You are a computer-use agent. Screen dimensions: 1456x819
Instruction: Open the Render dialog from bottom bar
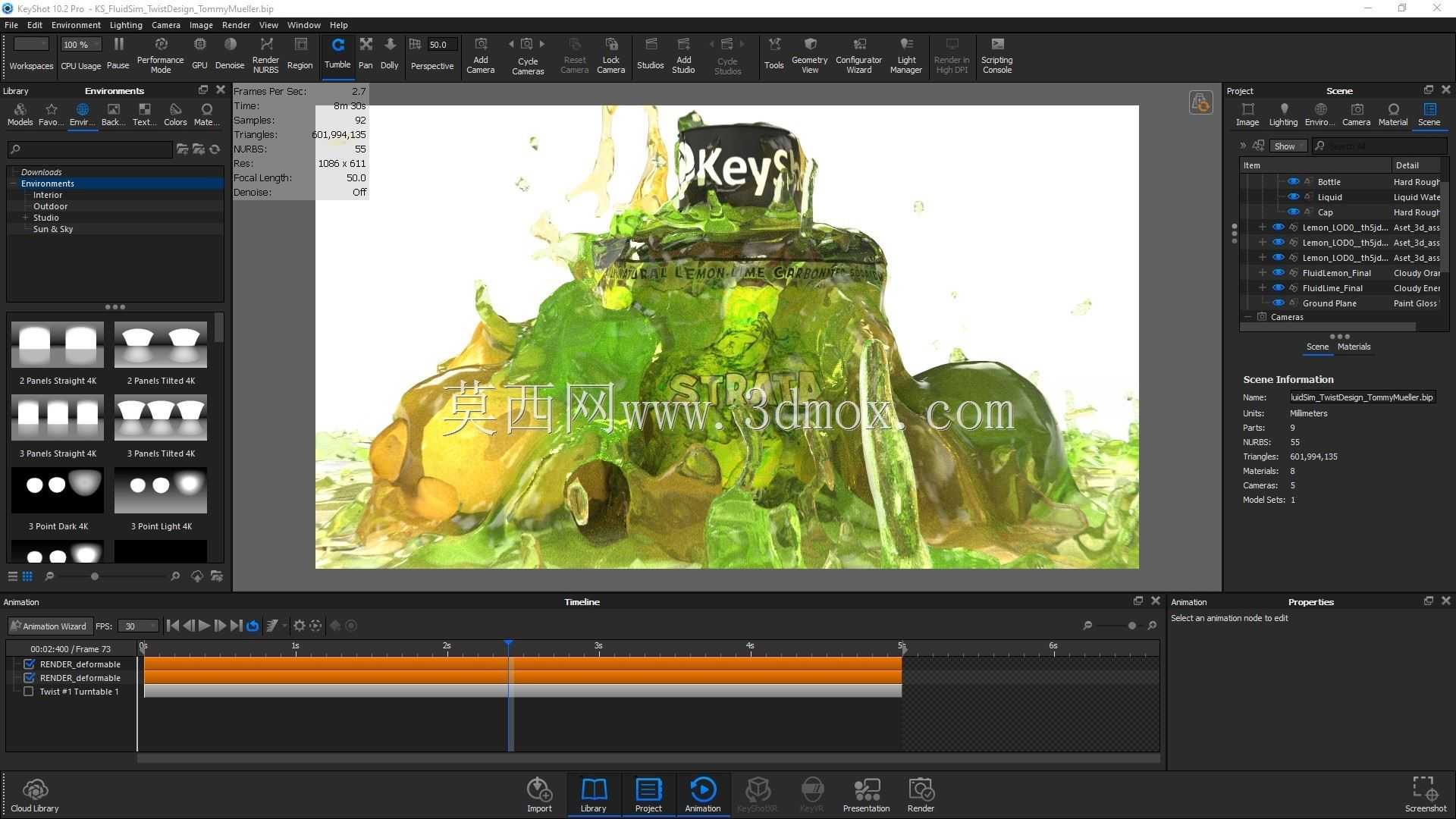point(921,795)
